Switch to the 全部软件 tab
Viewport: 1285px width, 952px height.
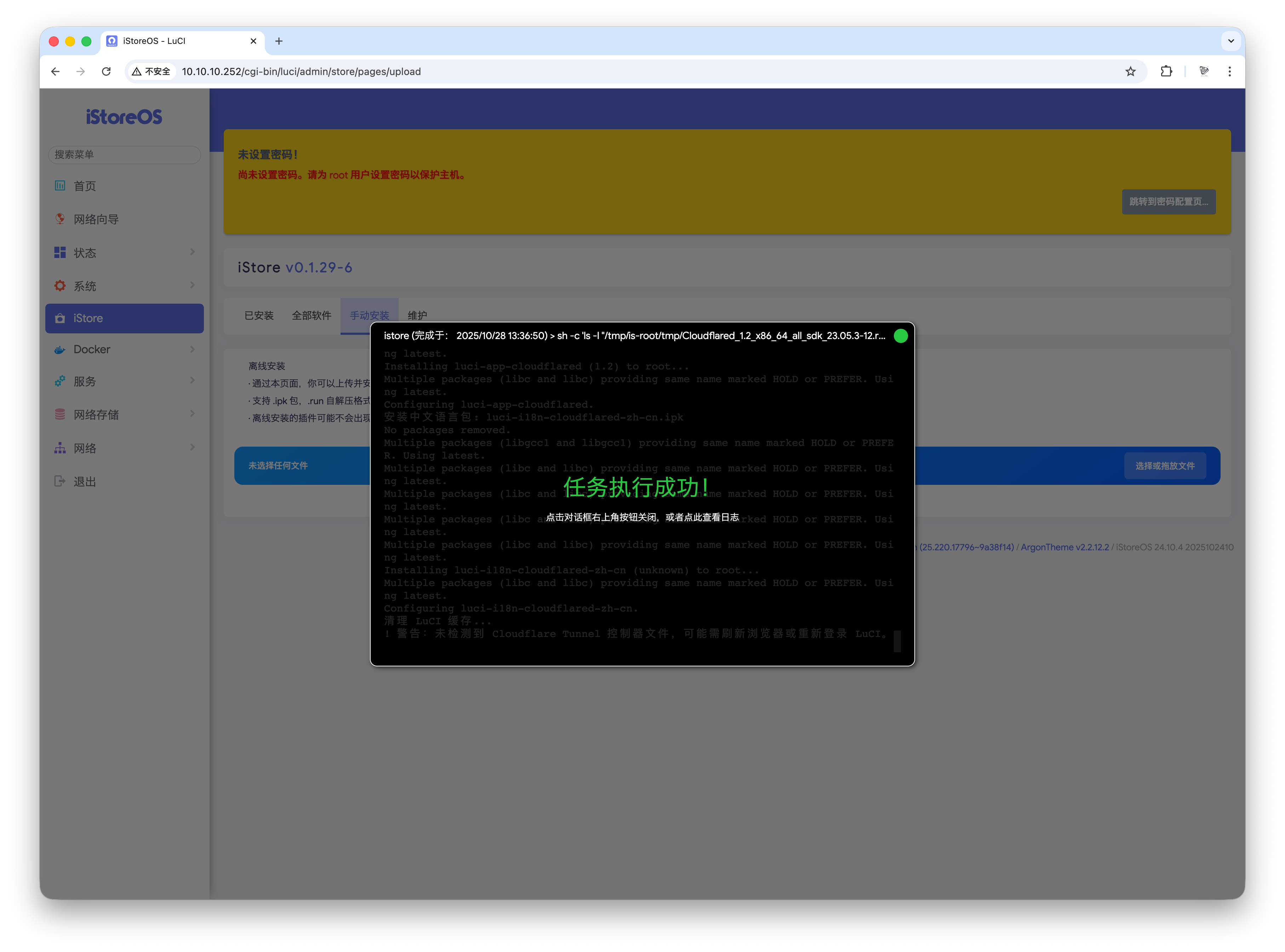[x=311, y=315]
